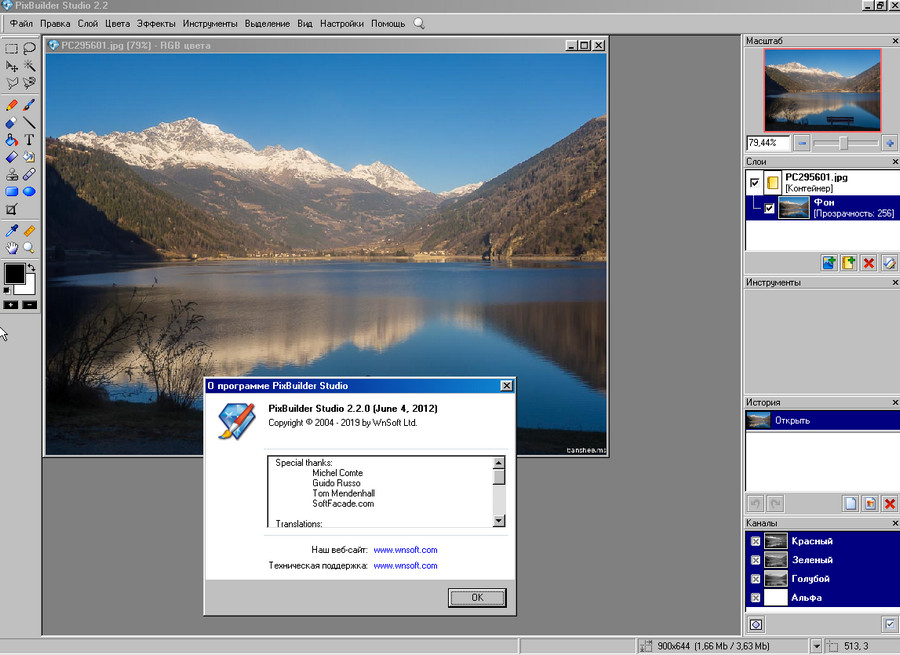The image size is (900, 655).
Task: Click zoom in plus button in Масштаб
Action: coord(890,143)
